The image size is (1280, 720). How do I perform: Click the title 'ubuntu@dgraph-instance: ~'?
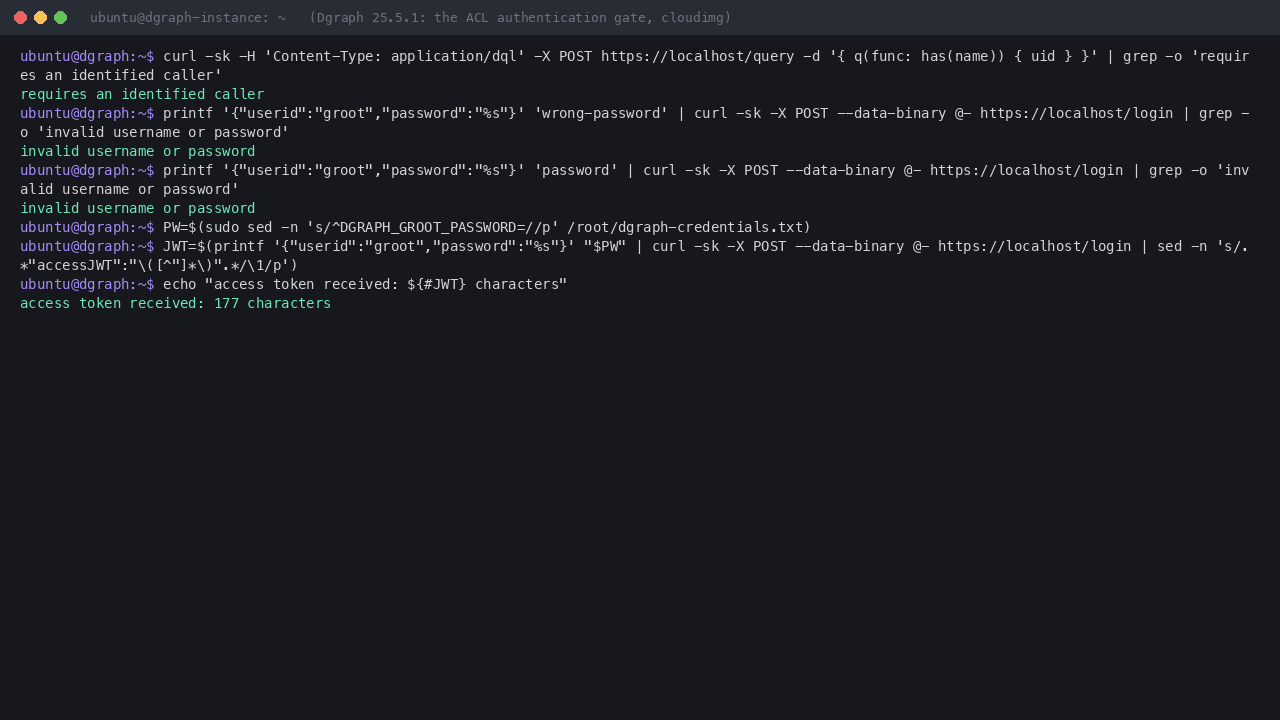coord(188,18)
